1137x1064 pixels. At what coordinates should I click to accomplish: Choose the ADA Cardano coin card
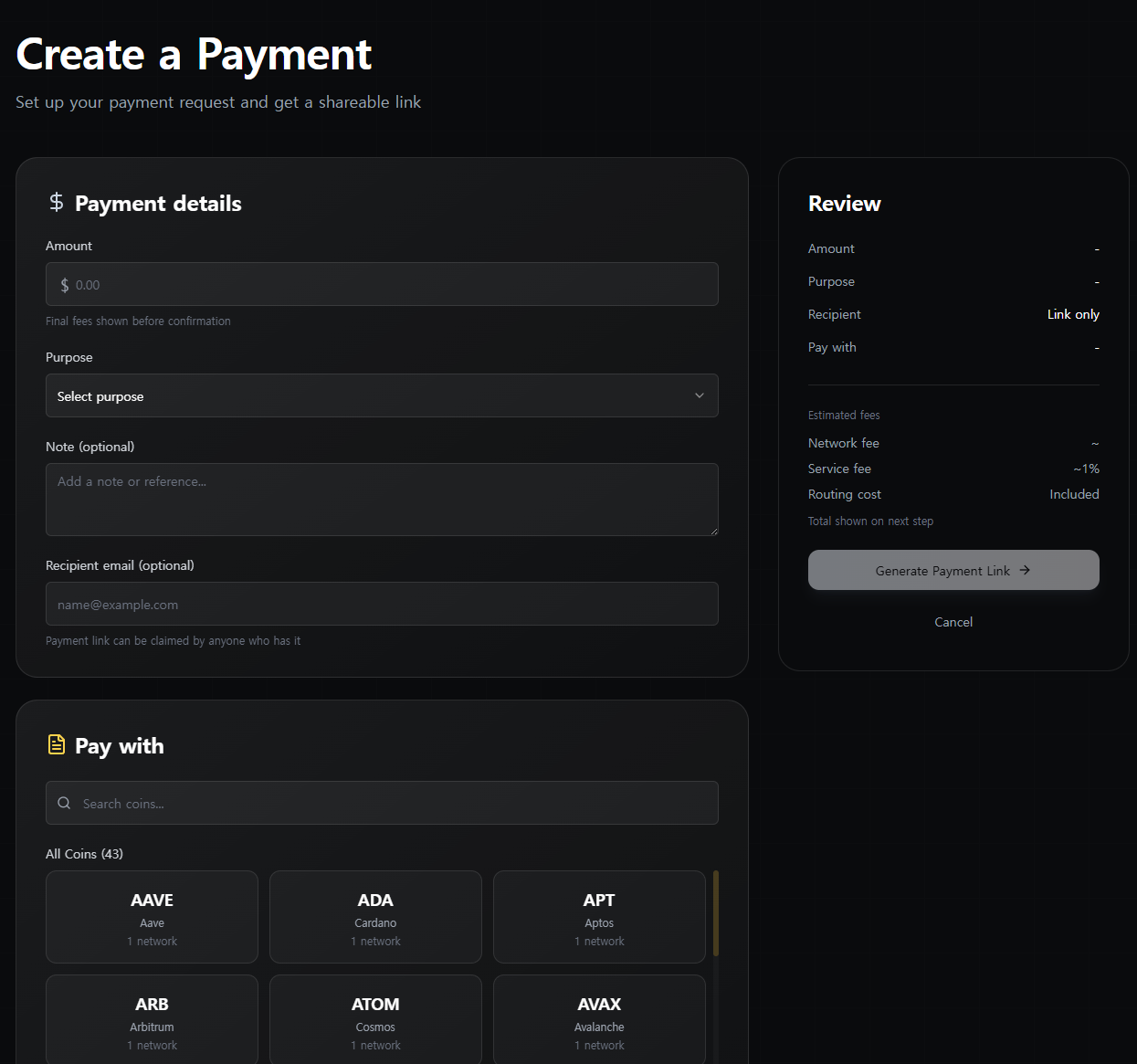click(x=375, y=917)
